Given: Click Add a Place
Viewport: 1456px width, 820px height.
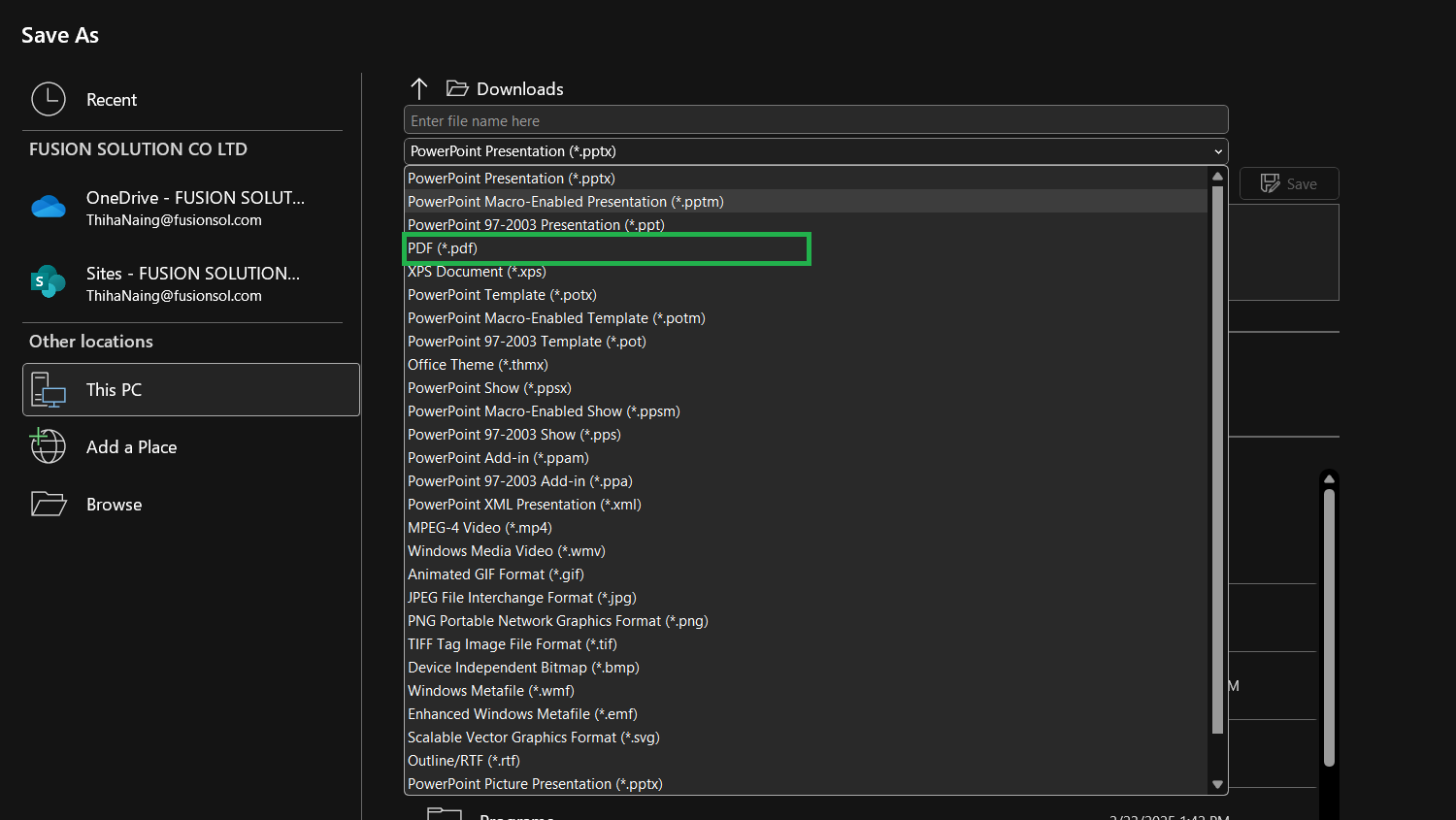Looking at the screenshot, I should click(191, 446).
